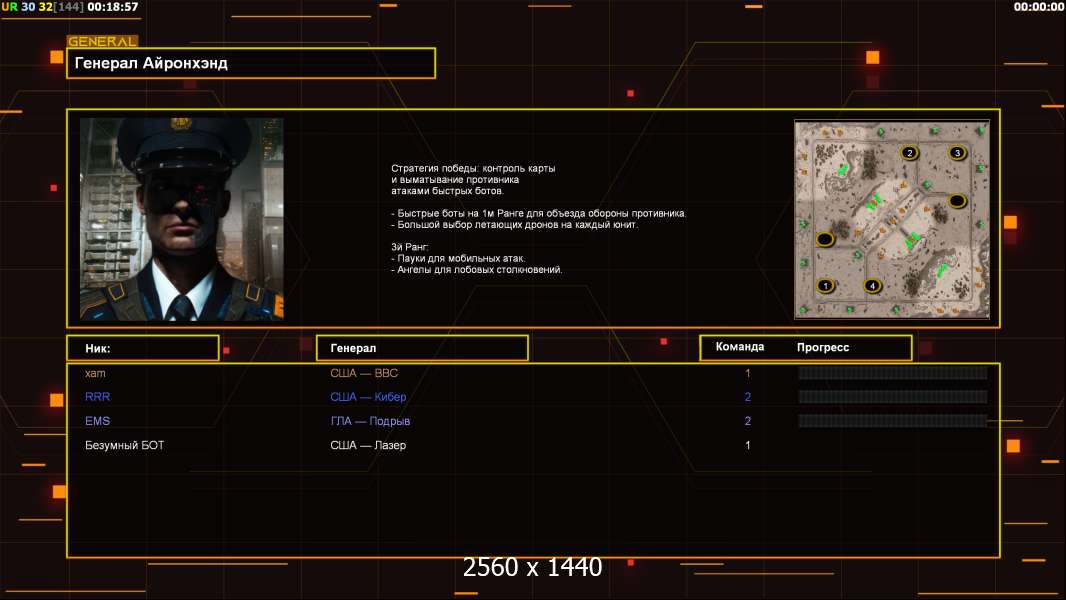Select player EMS in the list

pyautogui.click(x=98, y=421)
